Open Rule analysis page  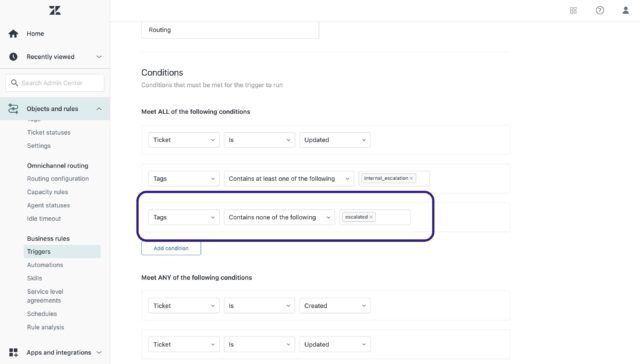coord(45,327)
